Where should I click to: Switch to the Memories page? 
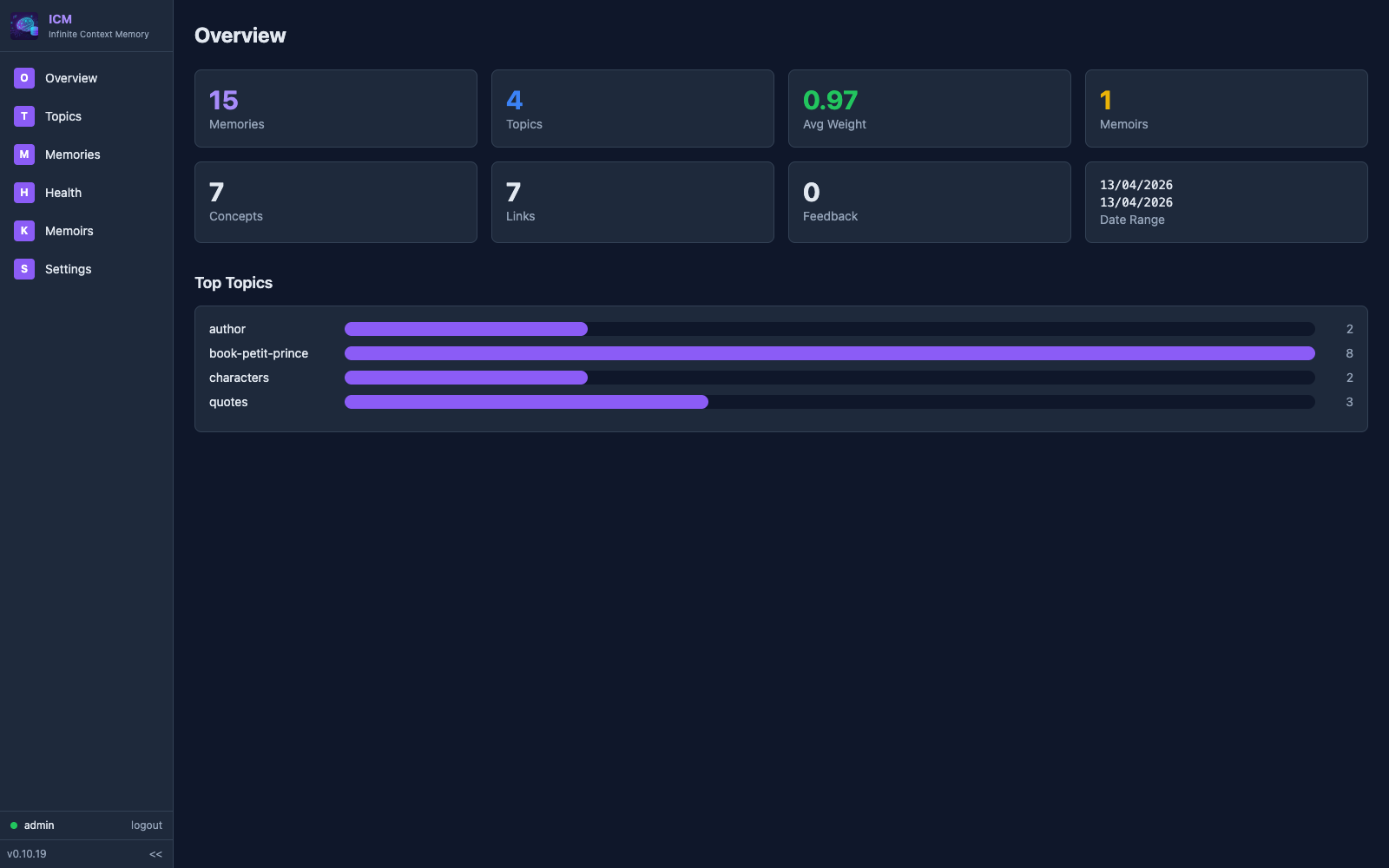(x=73, y=154)
